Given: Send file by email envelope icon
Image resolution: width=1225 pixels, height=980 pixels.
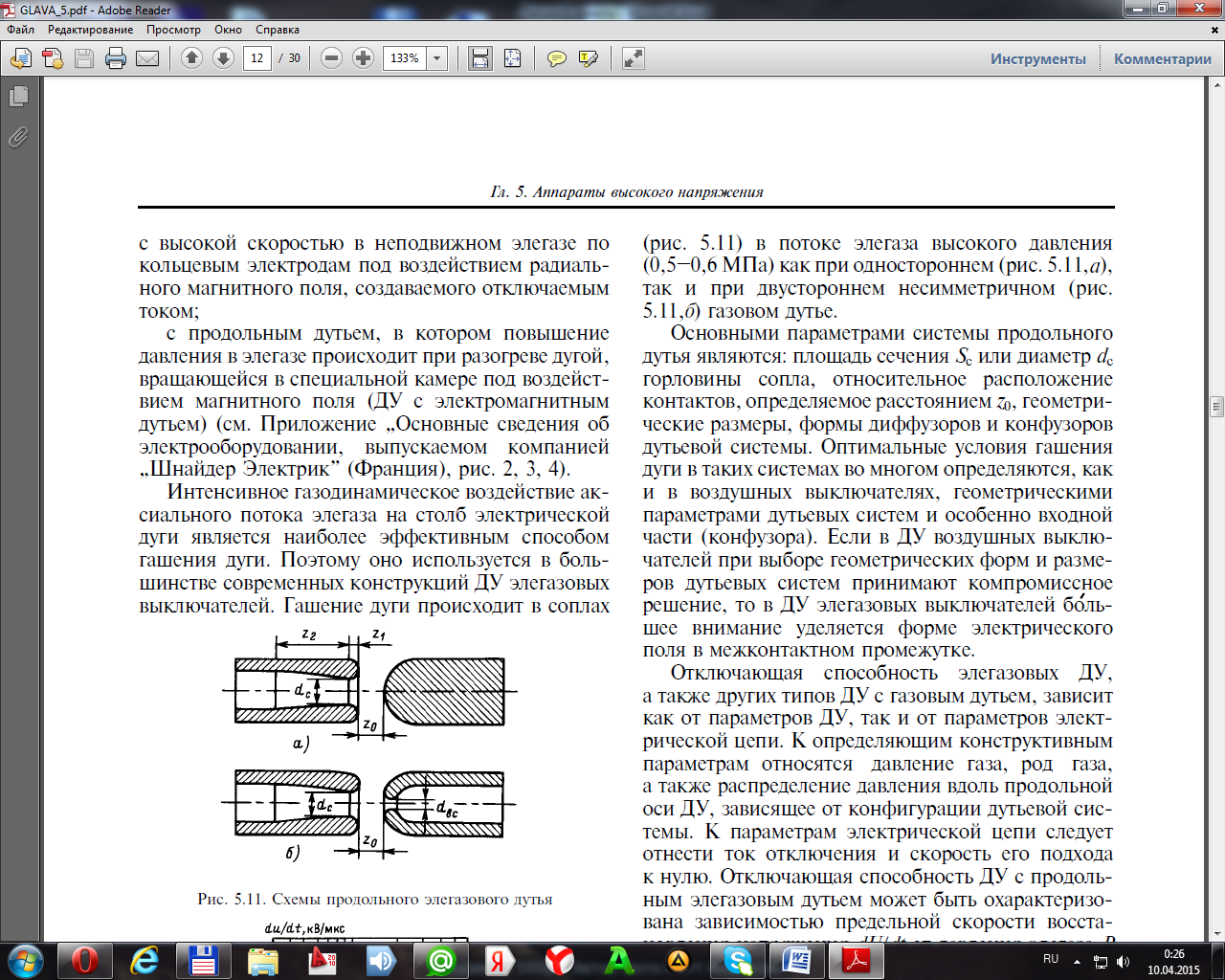Looking at the screenshot, I should click(x=147, y=59).
